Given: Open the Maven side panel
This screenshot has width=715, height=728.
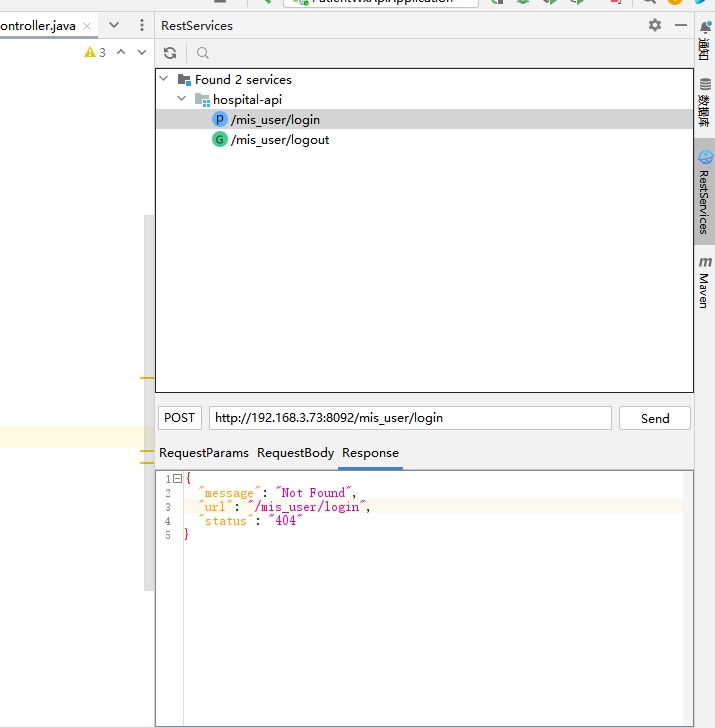Looking at the screenshot, I should point(705,282).
